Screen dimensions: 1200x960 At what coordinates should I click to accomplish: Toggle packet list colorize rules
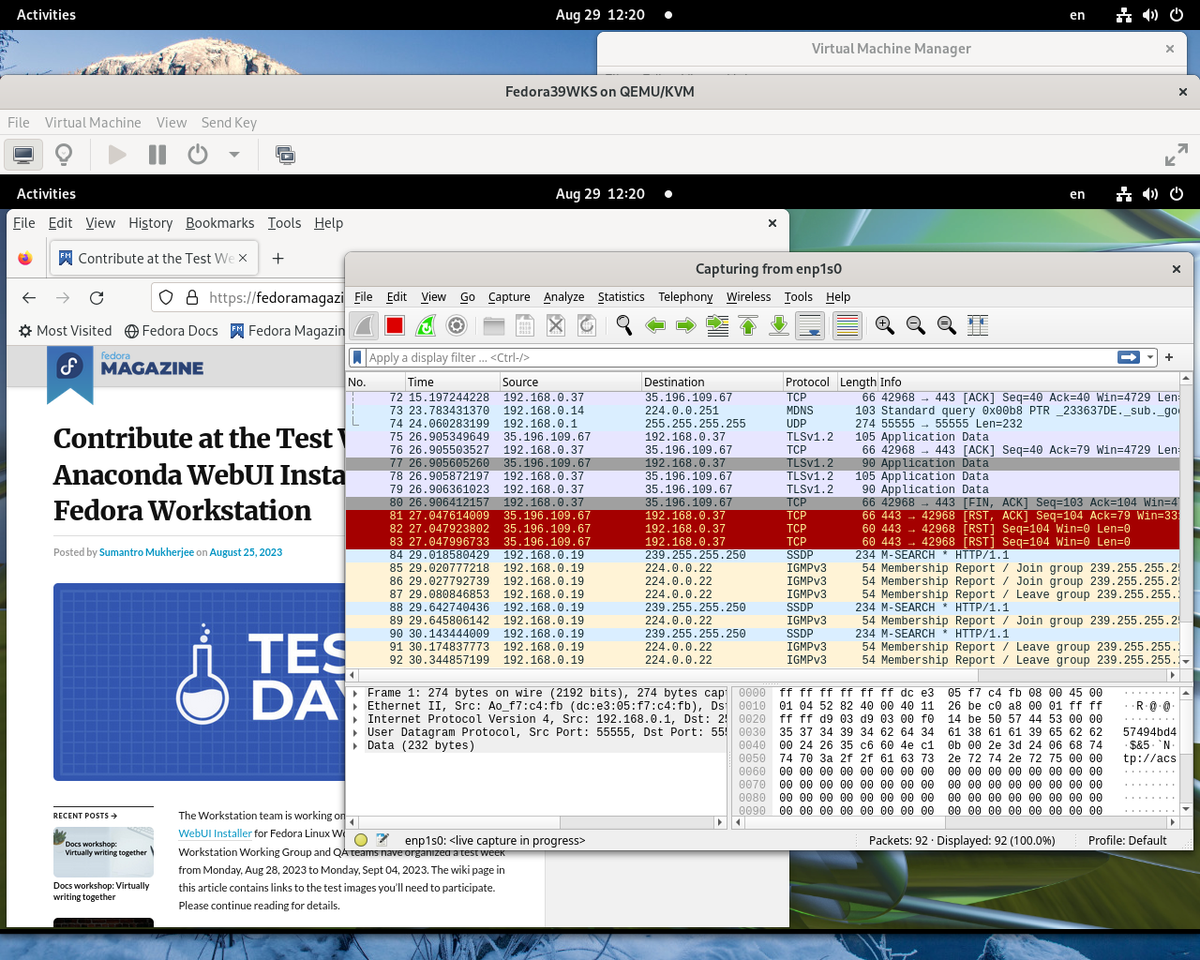tap(847, 325)
